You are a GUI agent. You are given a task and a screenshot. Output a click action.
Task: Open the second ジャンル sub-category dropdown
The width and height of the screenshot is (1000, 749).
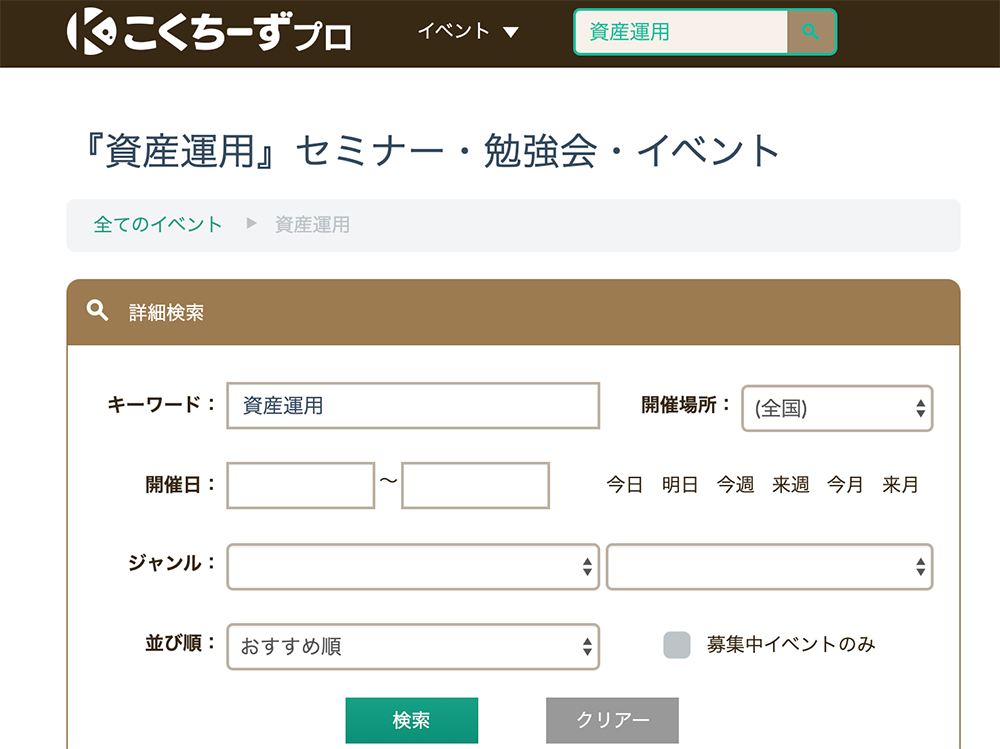pos(769,567)
